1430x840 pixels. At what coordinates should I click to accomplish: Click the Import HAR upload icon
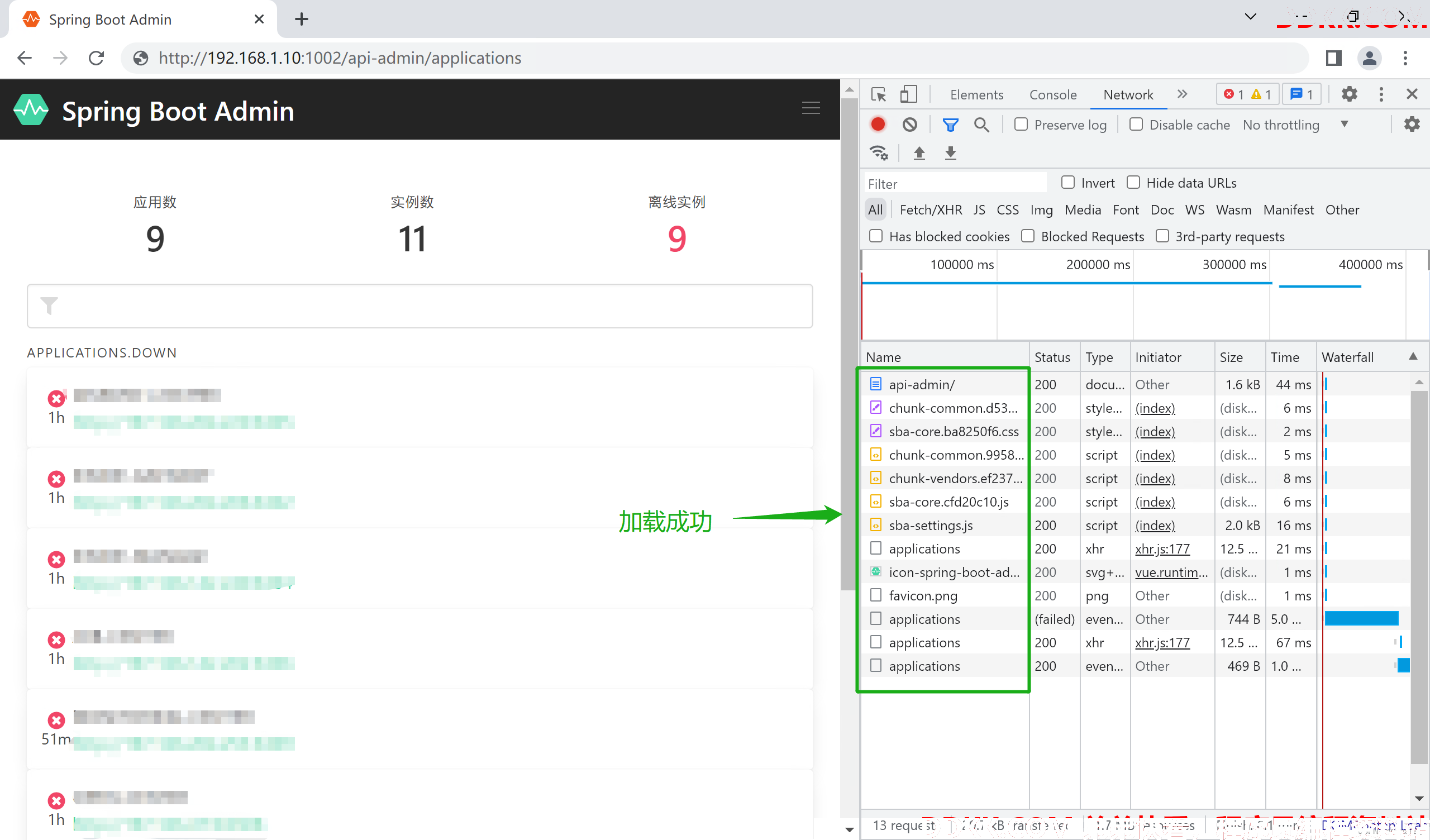click(919, 152)
